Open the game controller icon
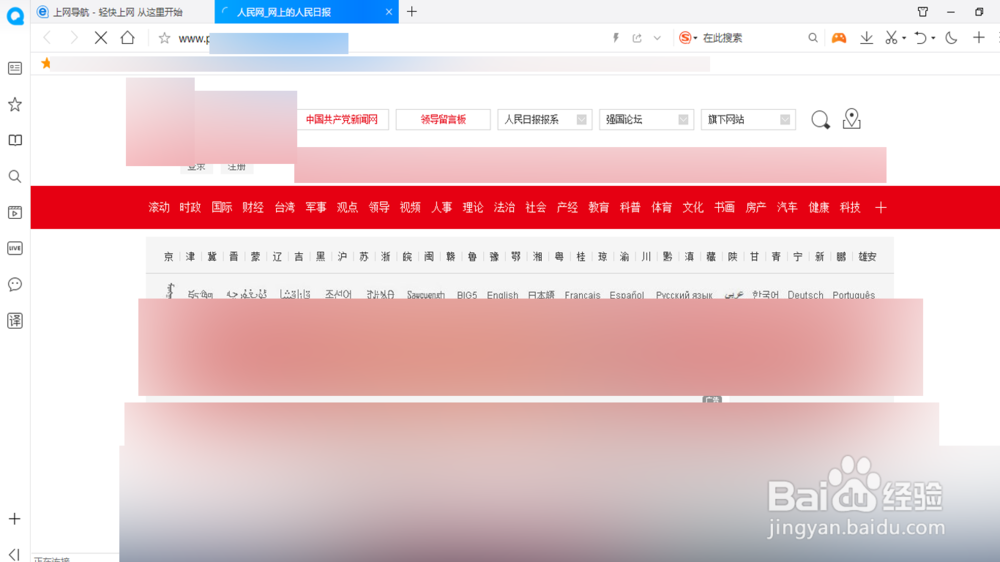Viewport: 1000px width, 562px height. click(x=839, y=38)
